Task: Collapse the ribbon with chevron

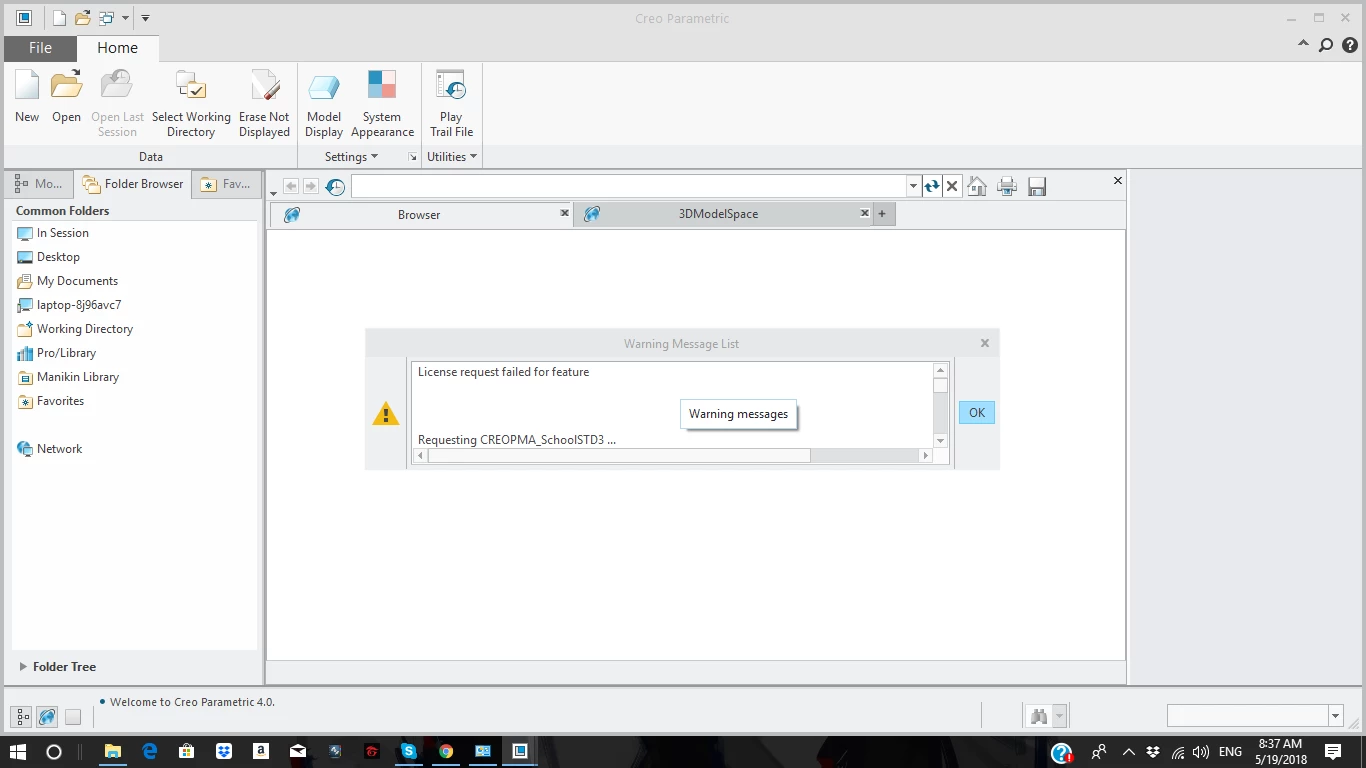Action: (x=1303, y=45)
